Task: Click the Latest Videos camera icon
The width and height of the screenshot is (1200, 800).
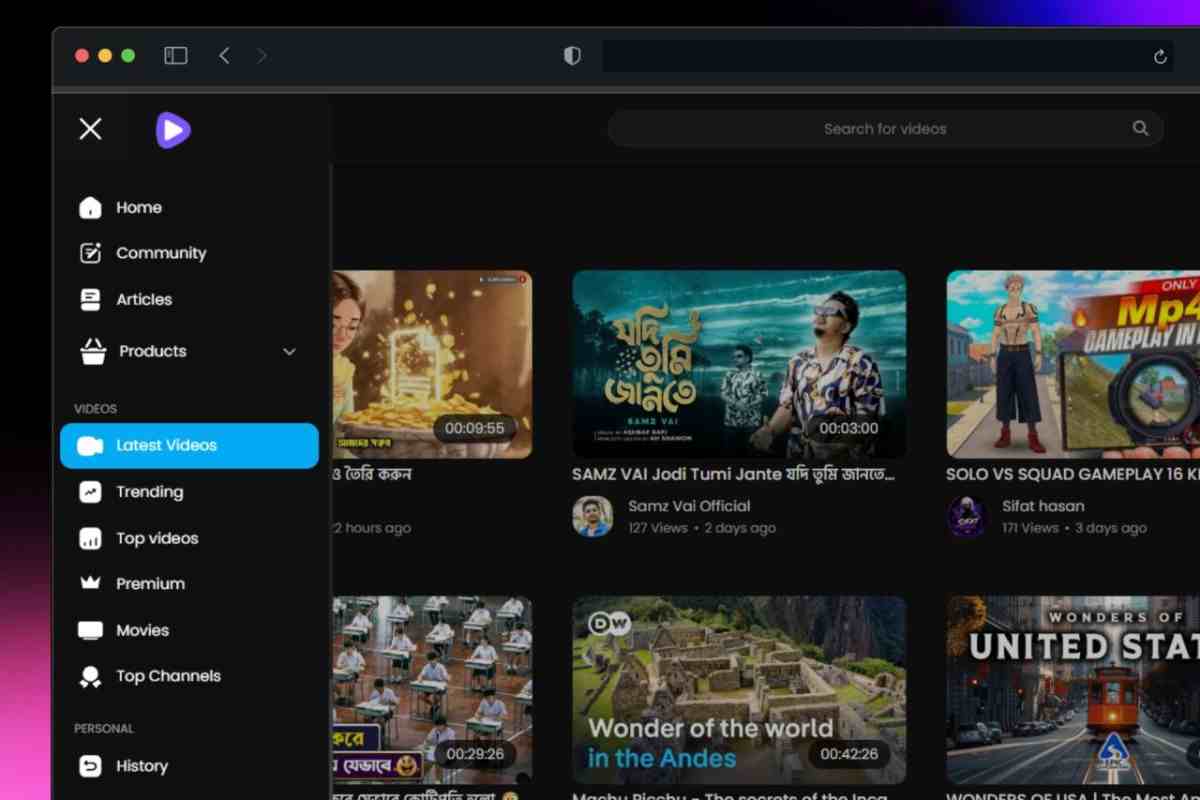Action: [x=90, y=446]
